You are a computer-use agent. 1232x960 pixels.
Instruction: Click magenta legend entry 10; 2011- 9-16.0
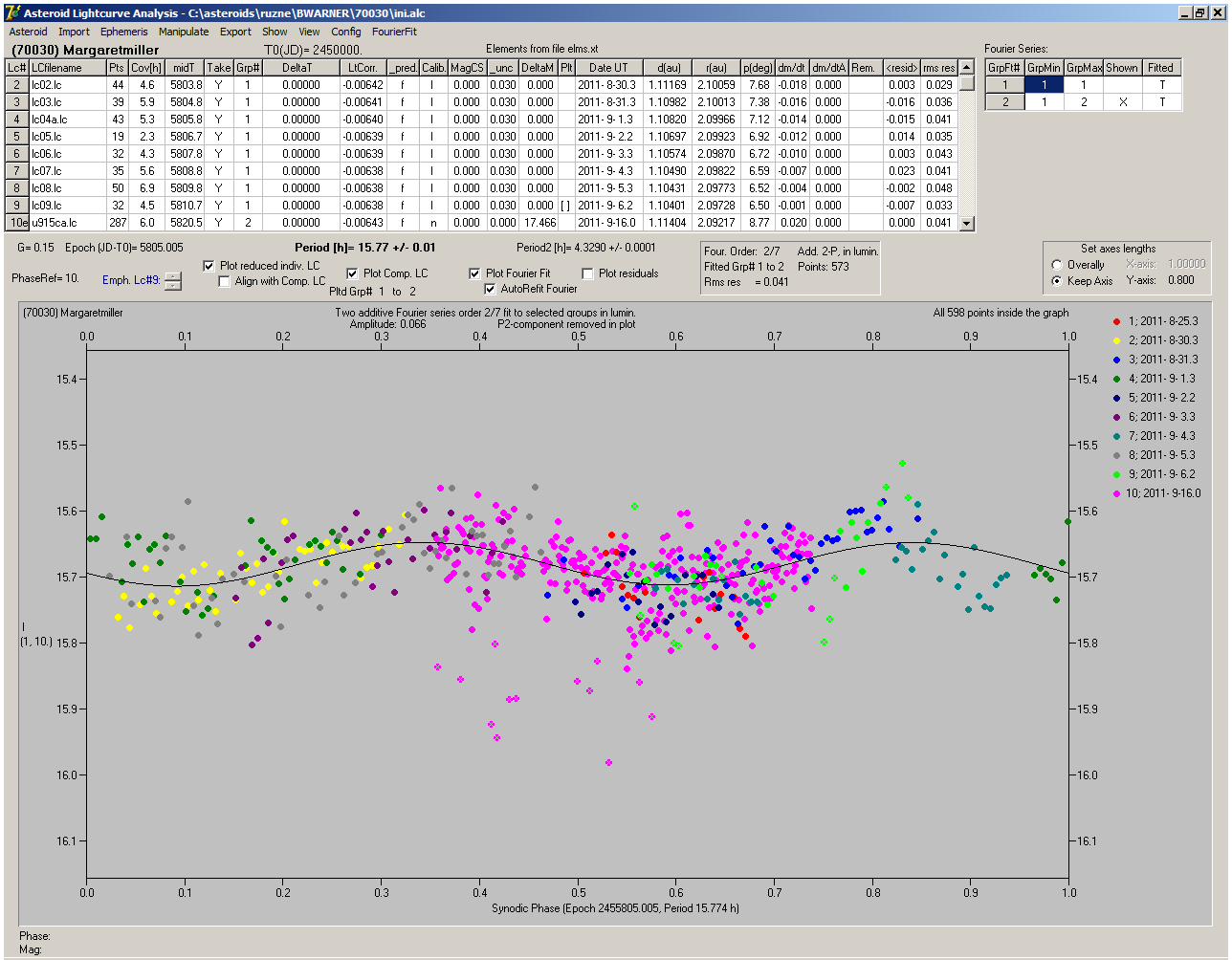pos(1157,493)
